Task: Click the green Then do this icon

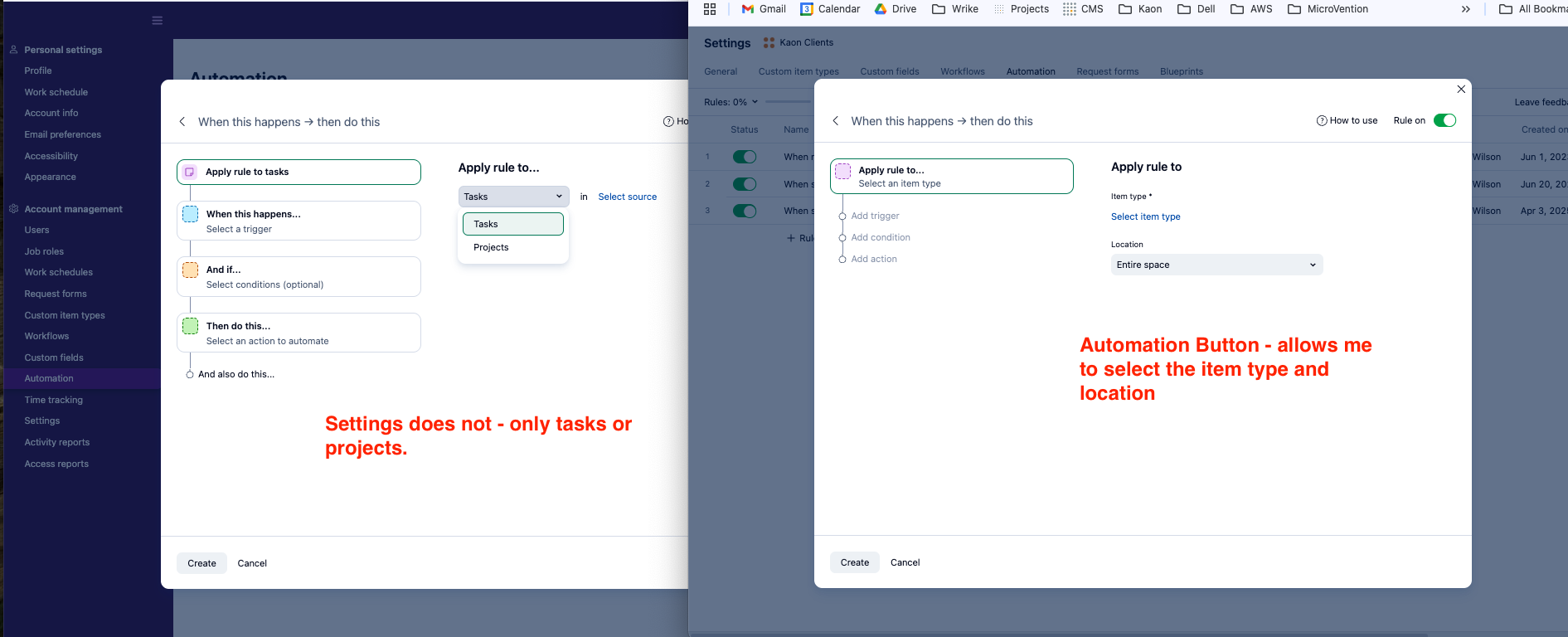Action: pyautogui.click(x=190, y=326)
